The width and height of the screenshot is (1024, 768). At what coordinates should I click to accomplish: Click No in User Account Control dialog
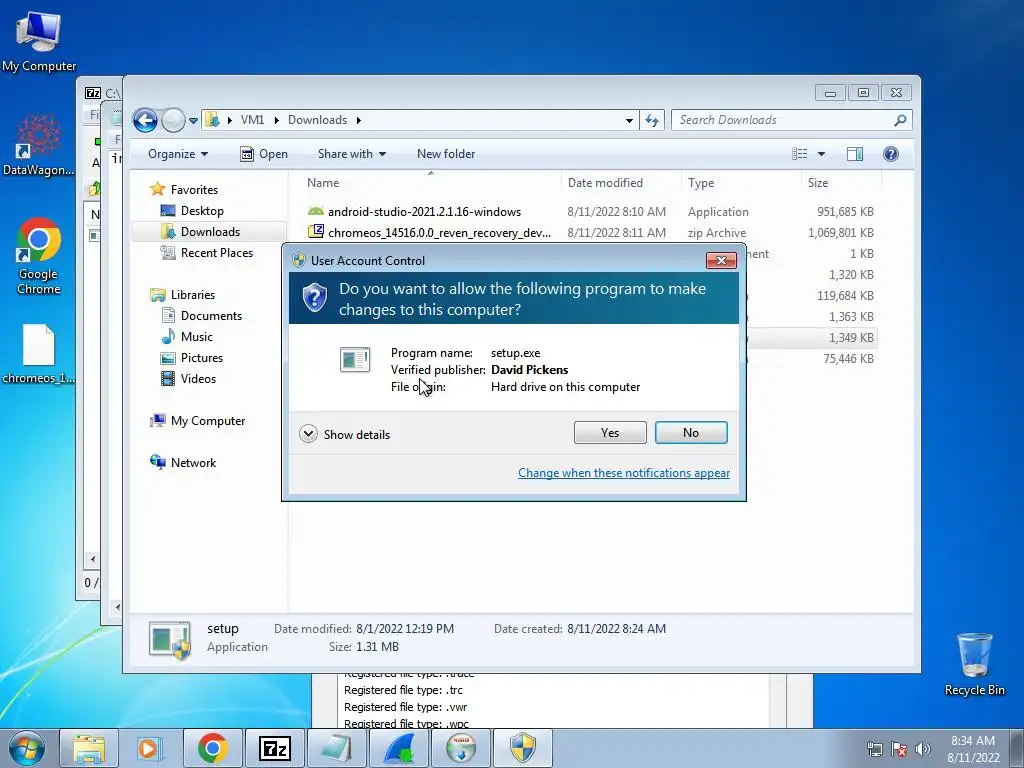click(x=691, y=432)
